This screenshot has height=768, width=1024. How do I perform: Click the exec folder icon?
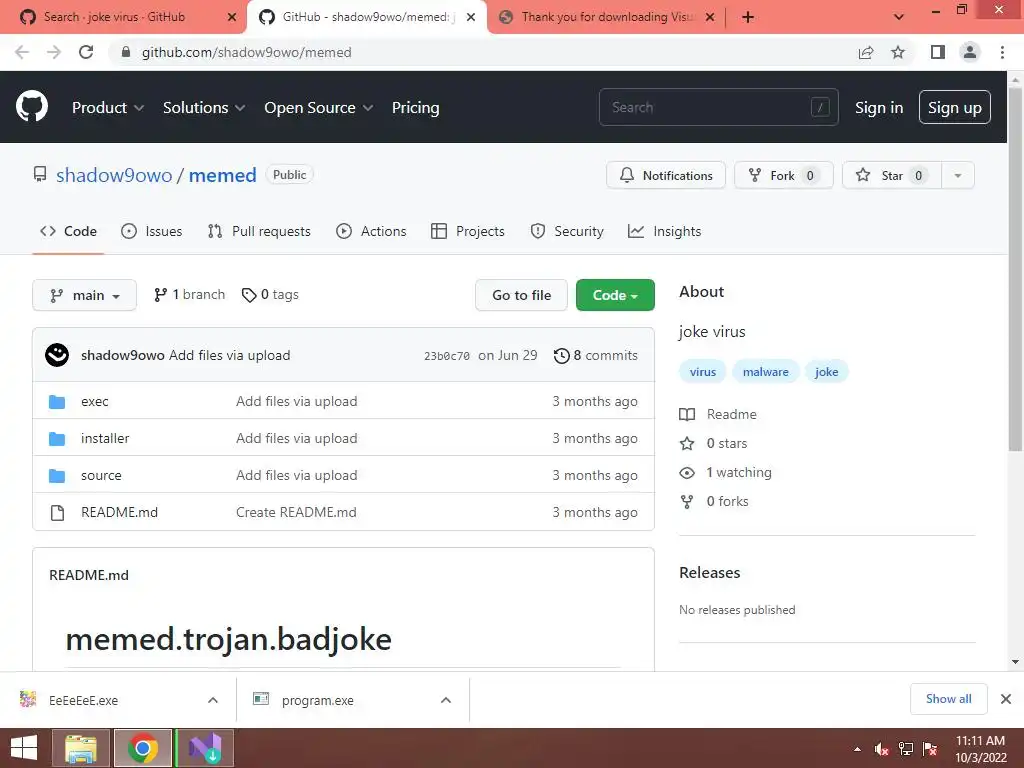click(57, 402)
